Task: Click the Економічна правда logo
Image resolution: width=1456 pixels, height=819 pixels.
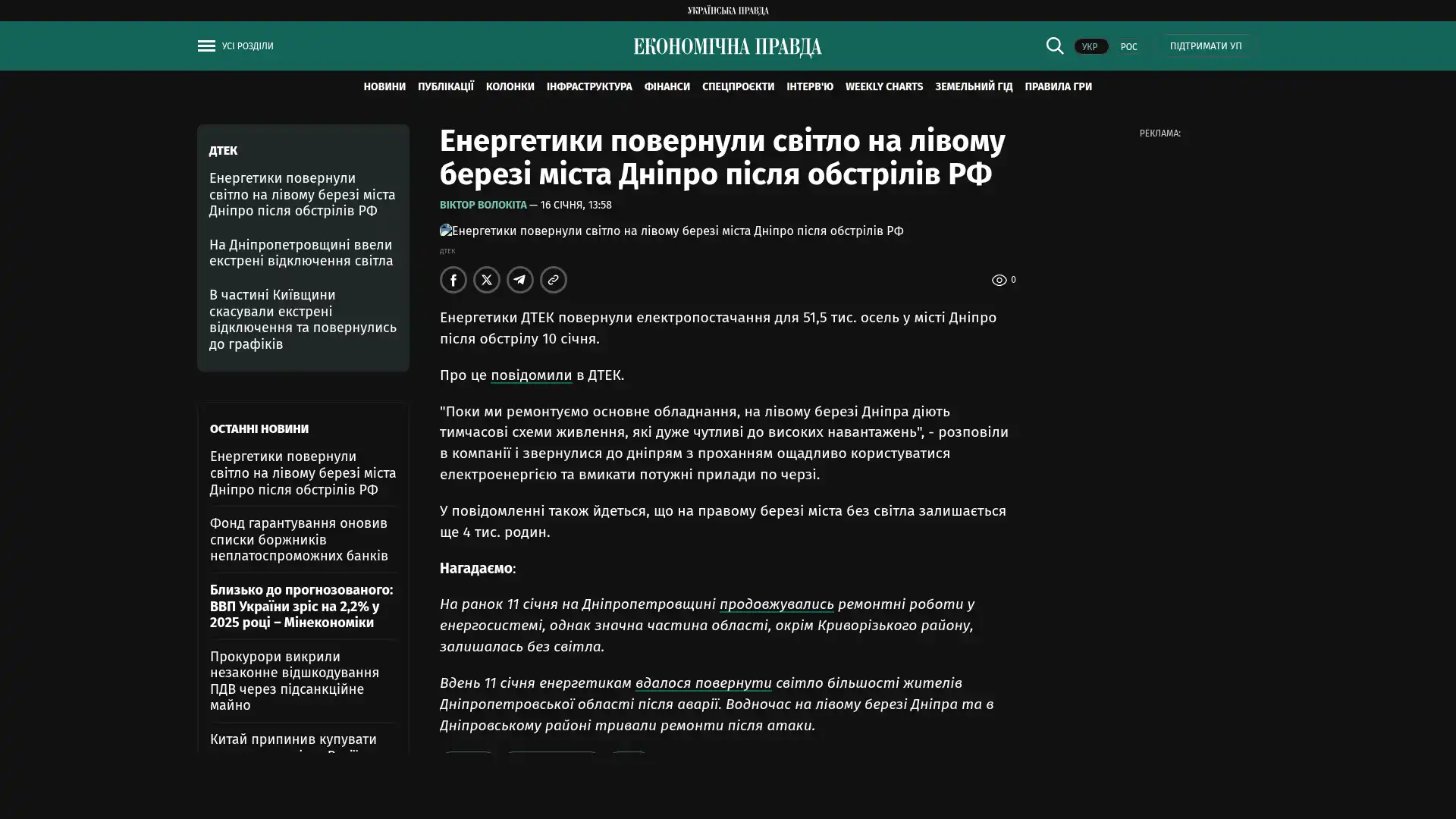Action: [727, 47]
